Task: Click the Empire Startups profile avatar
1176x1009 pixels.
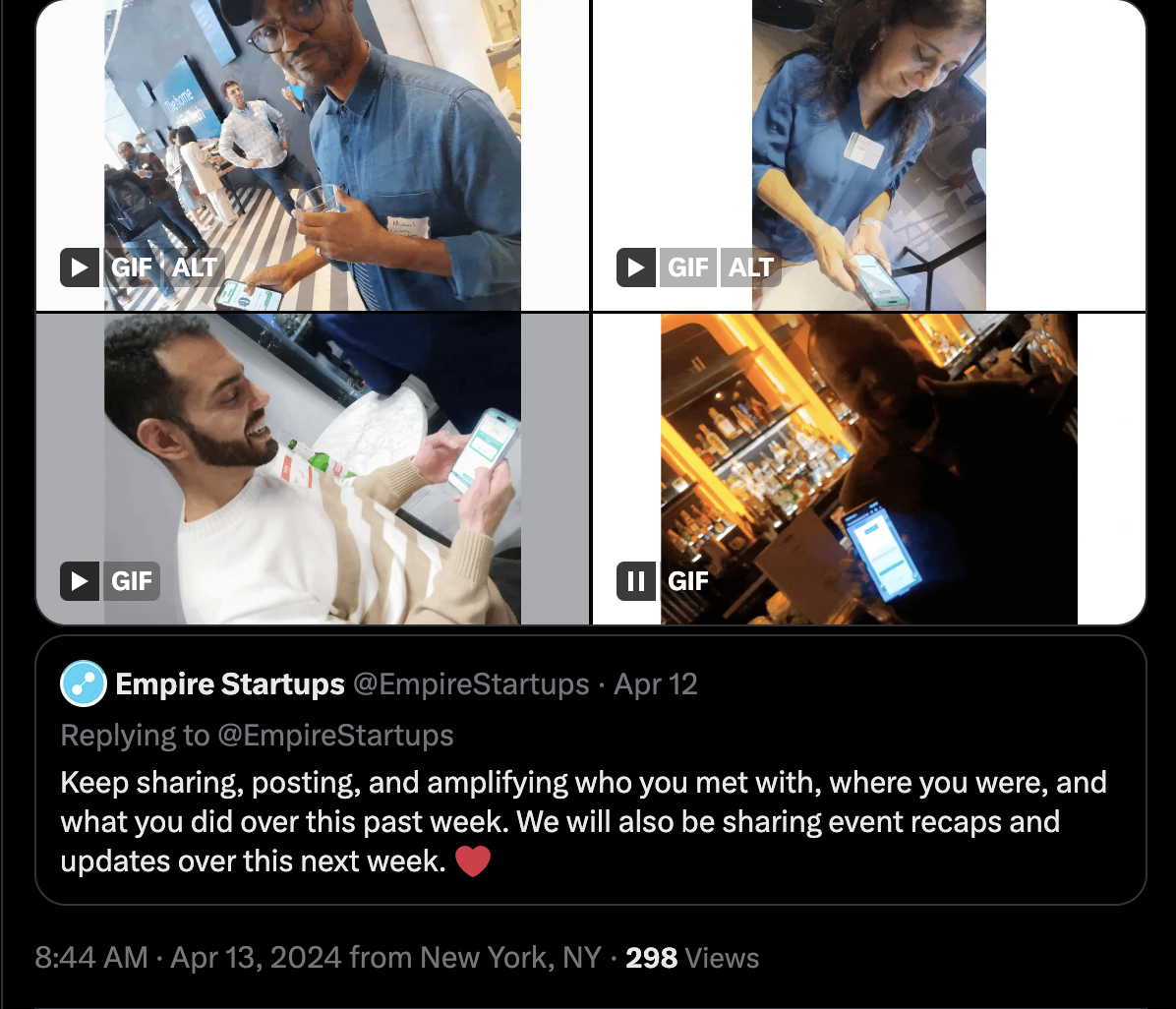Action: click(84, 683)
